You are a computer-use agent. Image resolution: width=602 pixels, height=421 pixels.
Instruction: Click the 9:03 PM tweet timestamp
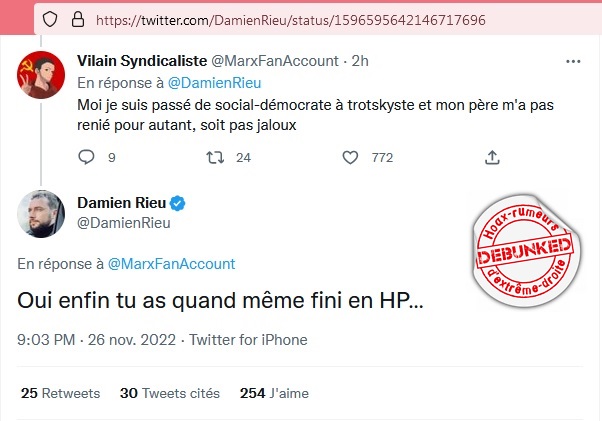47,340
